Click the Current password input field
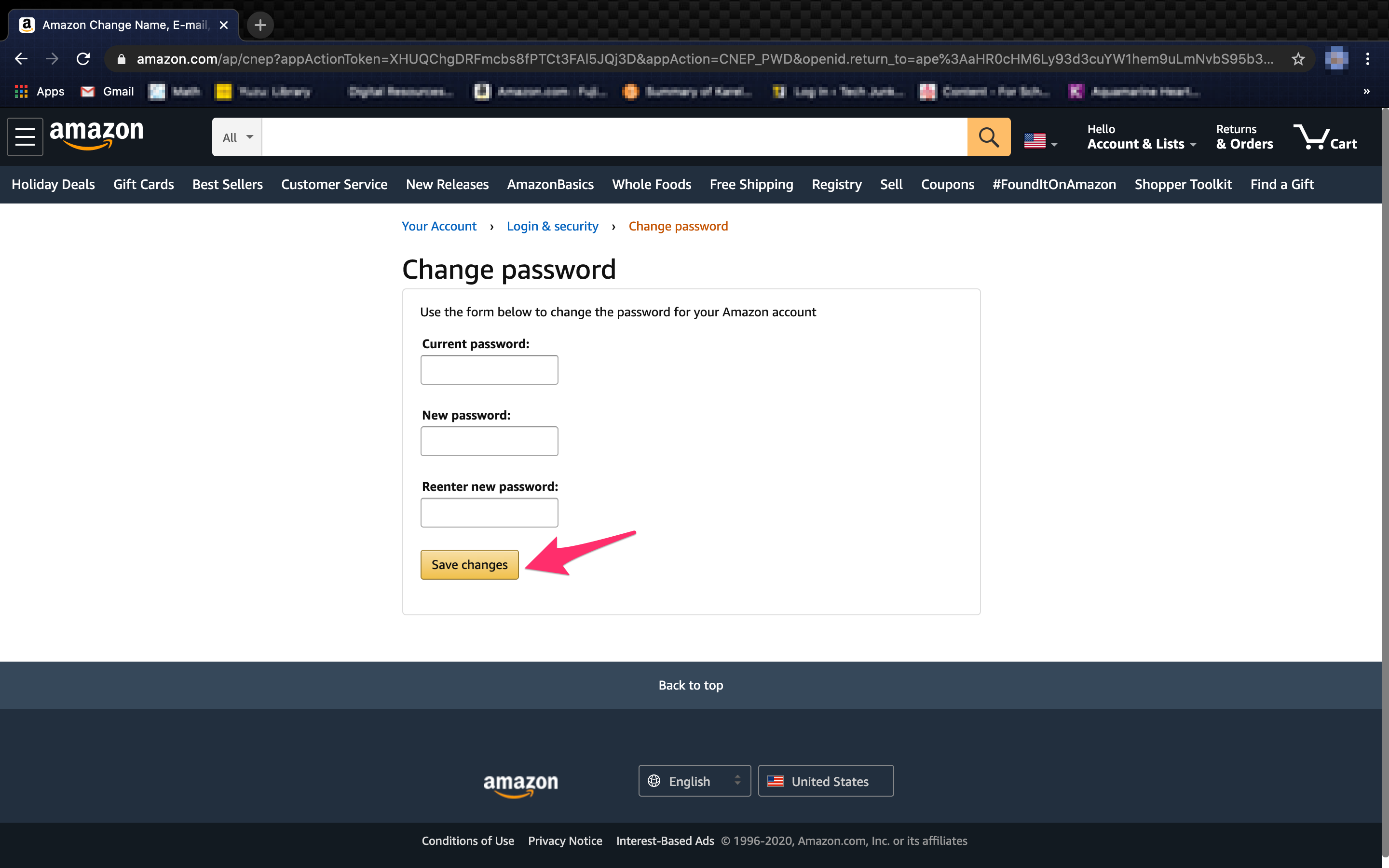This screenshot has height=868, width=1389. [489, 369]
